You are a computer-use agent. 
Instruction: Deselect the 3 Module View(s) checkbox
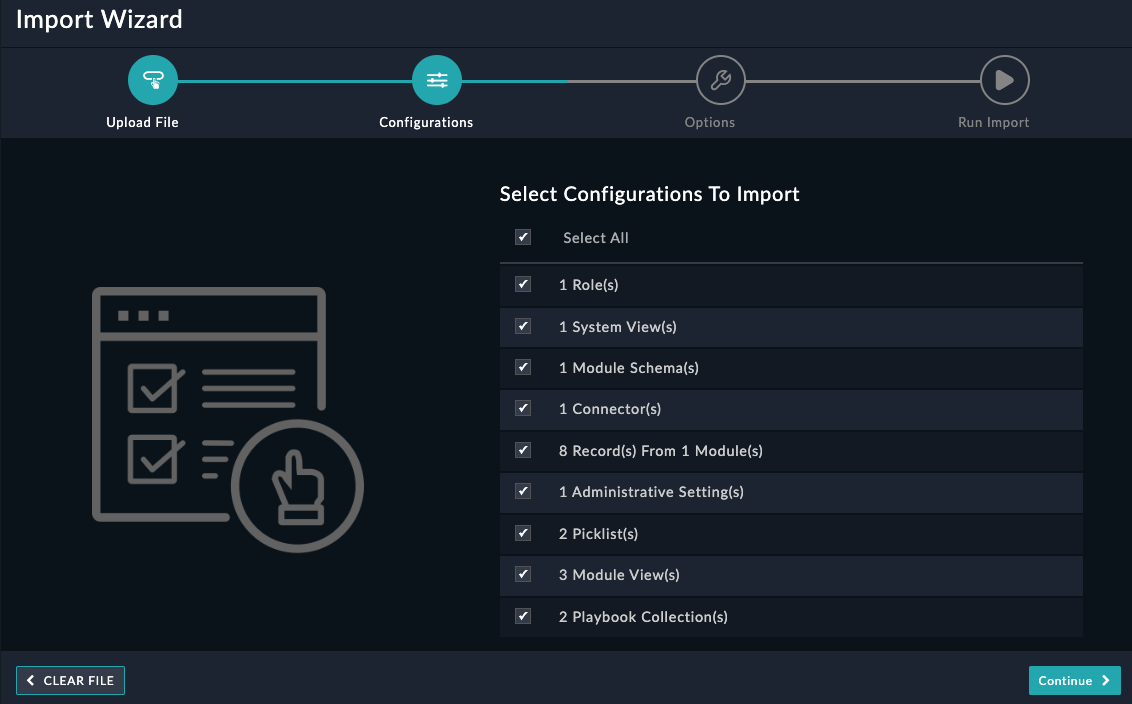coord(523,574)
